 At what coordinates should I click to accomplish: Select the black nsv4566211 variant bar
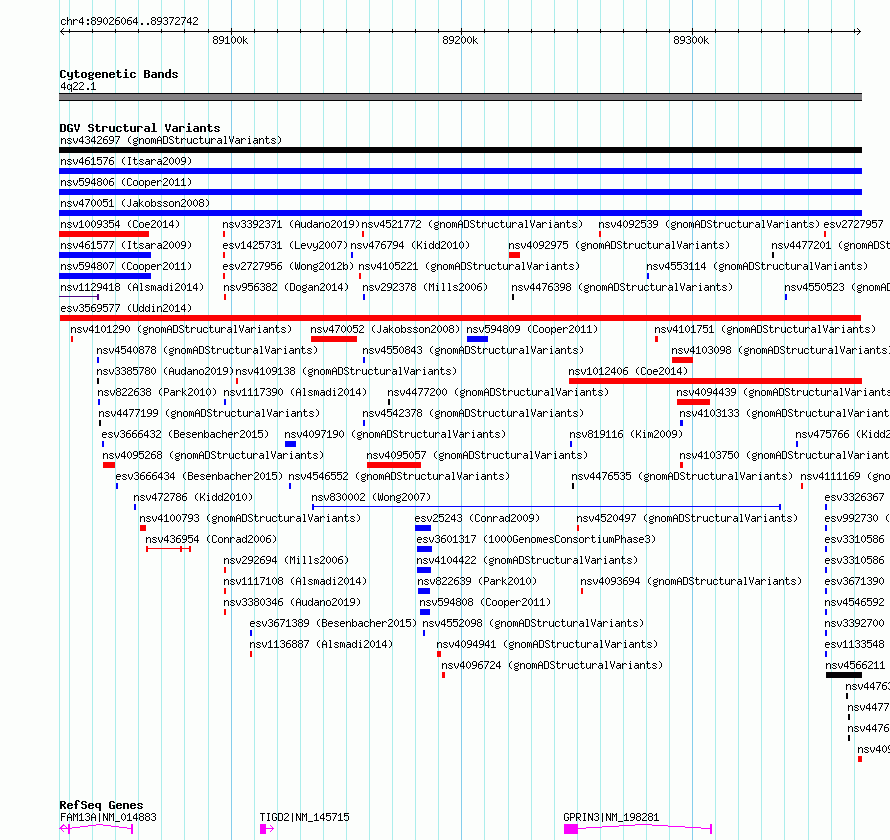pyautogui.click(x=844, y=675)
